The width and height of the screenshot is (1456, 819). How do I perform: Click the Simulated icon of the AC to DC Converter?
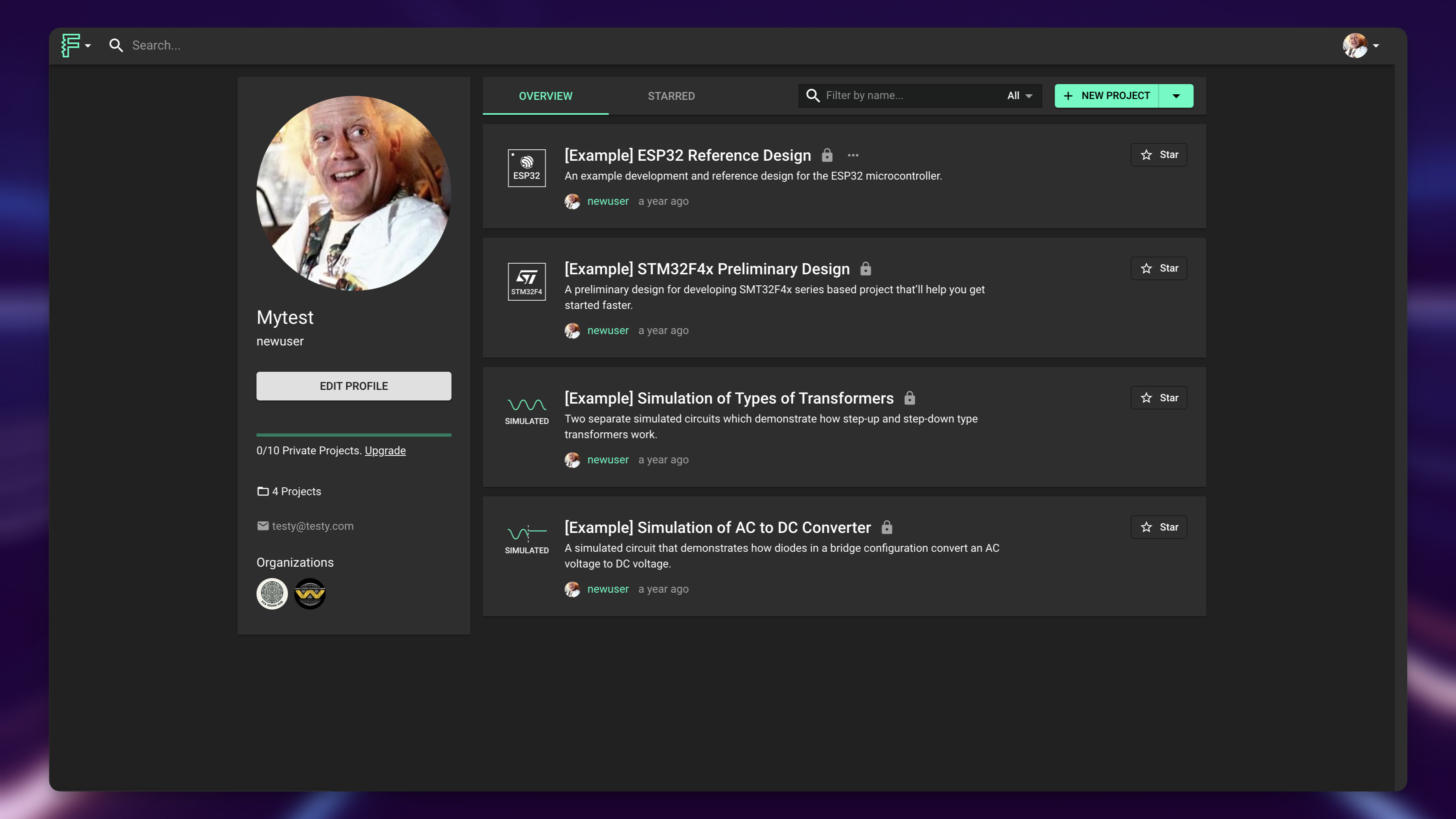pyautogui.click(x=526, y=540)
